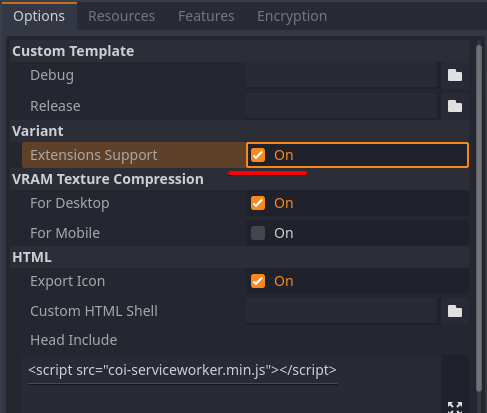The height and width of the screenshot is (413, 487).
Task: Collapse VRAM Texture Compression section
Action: (239, 179)
